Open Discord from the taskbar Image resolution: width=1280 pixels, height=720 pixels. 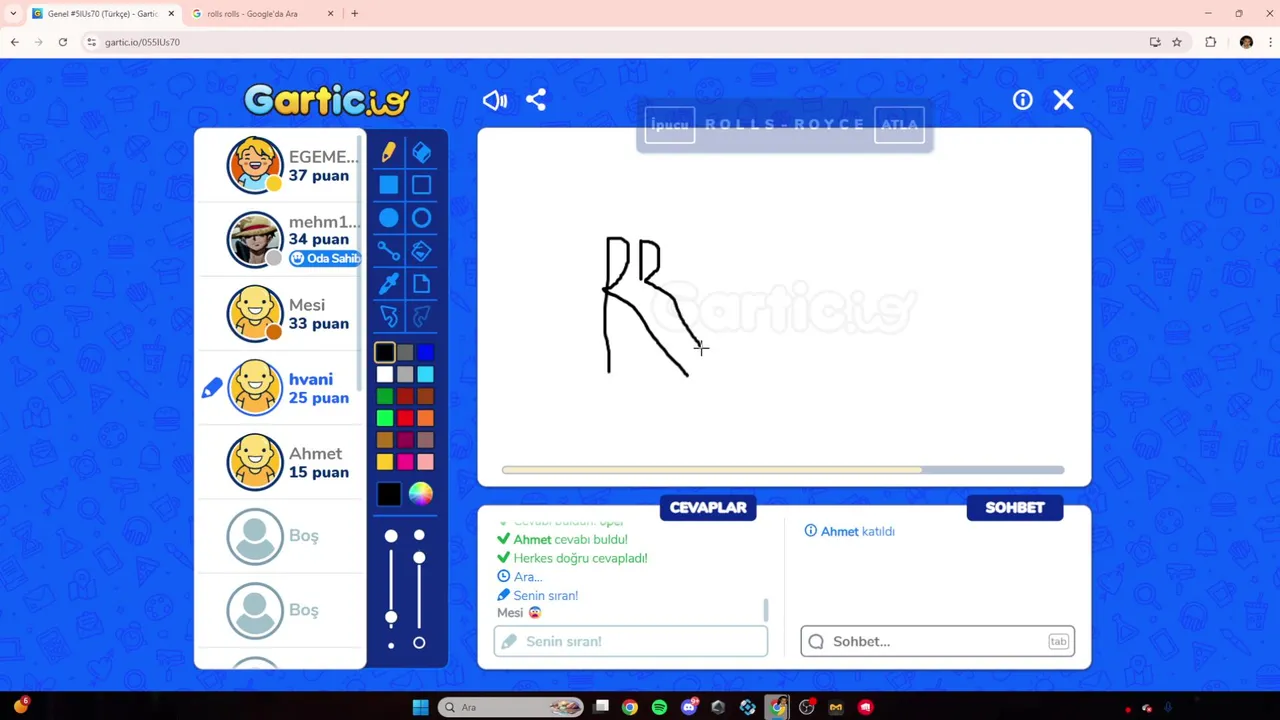(689, 707)
